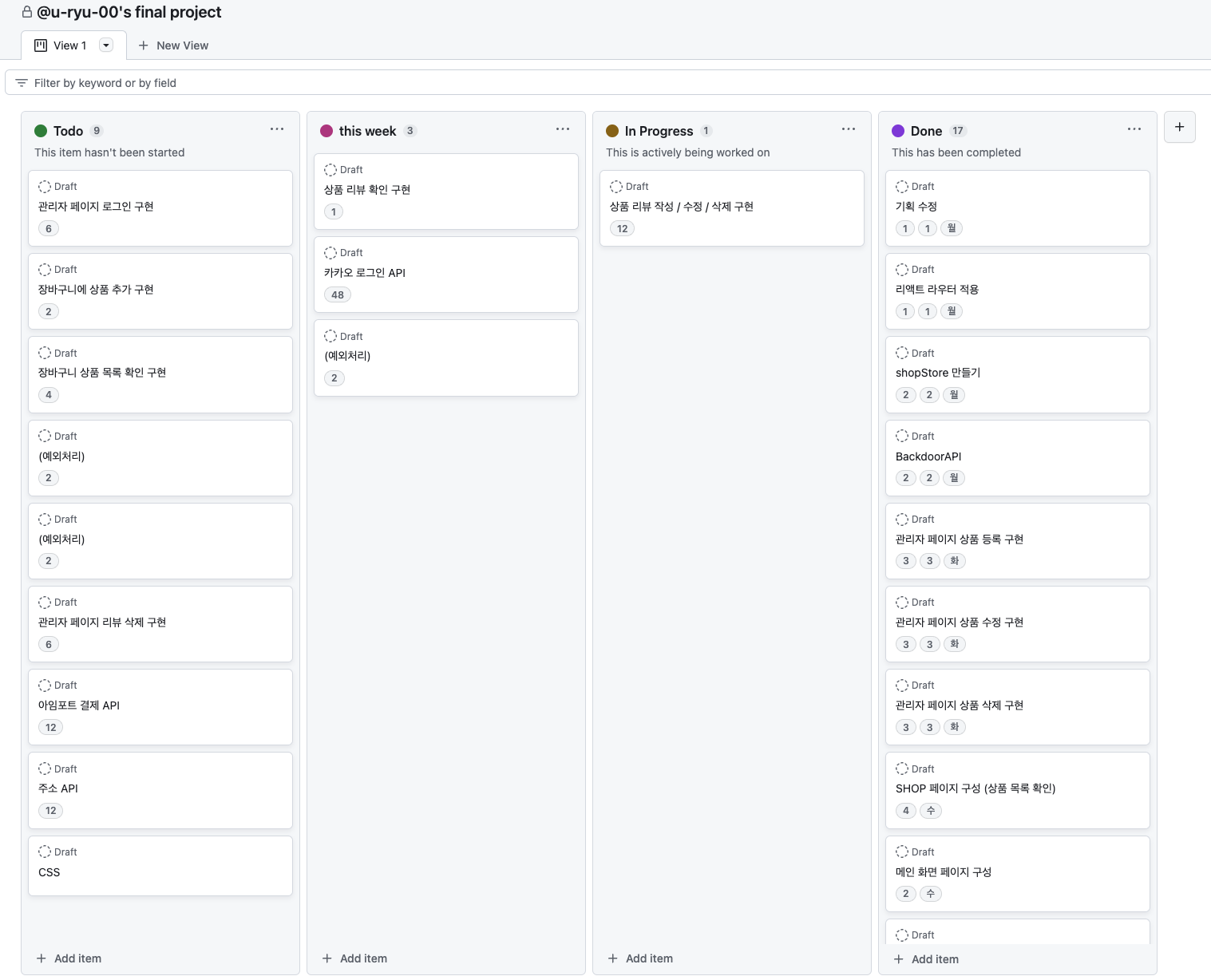Click the add new column plus icon
Viewport: 1211px width, 980px height.
(x=1179, y=127)
